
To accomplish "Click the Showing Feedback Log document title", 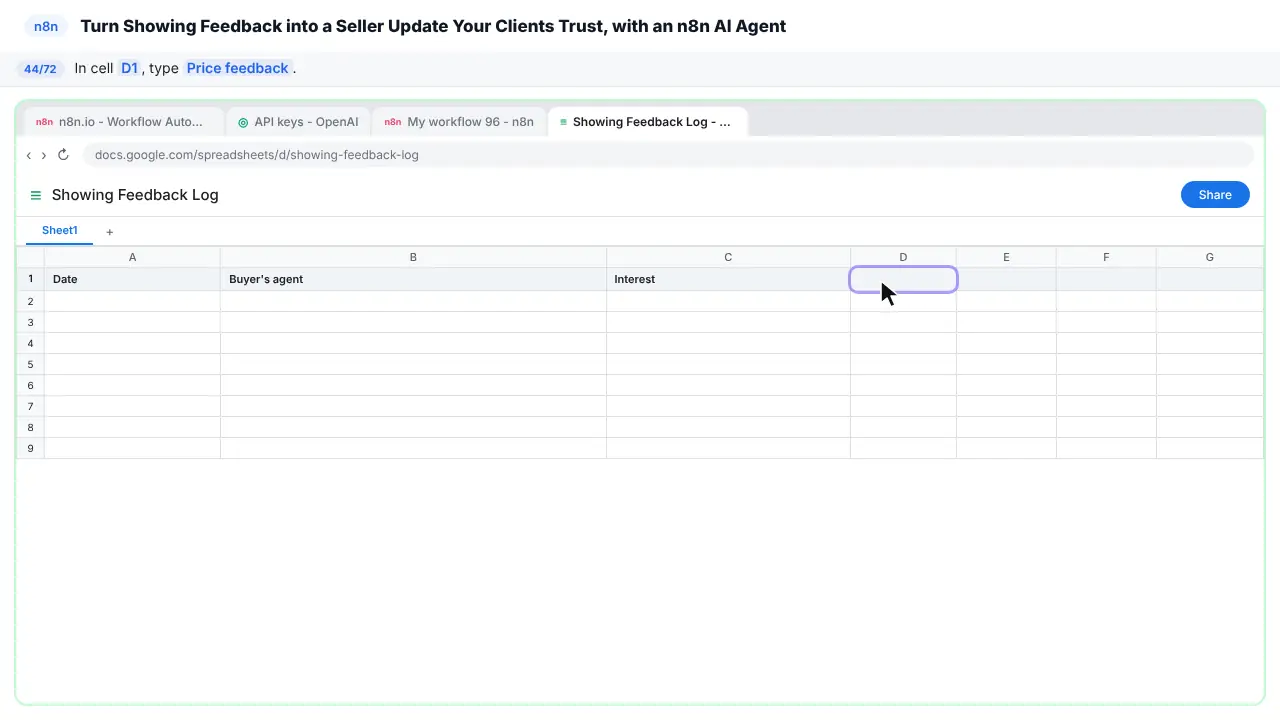I will tap(135, 195).
